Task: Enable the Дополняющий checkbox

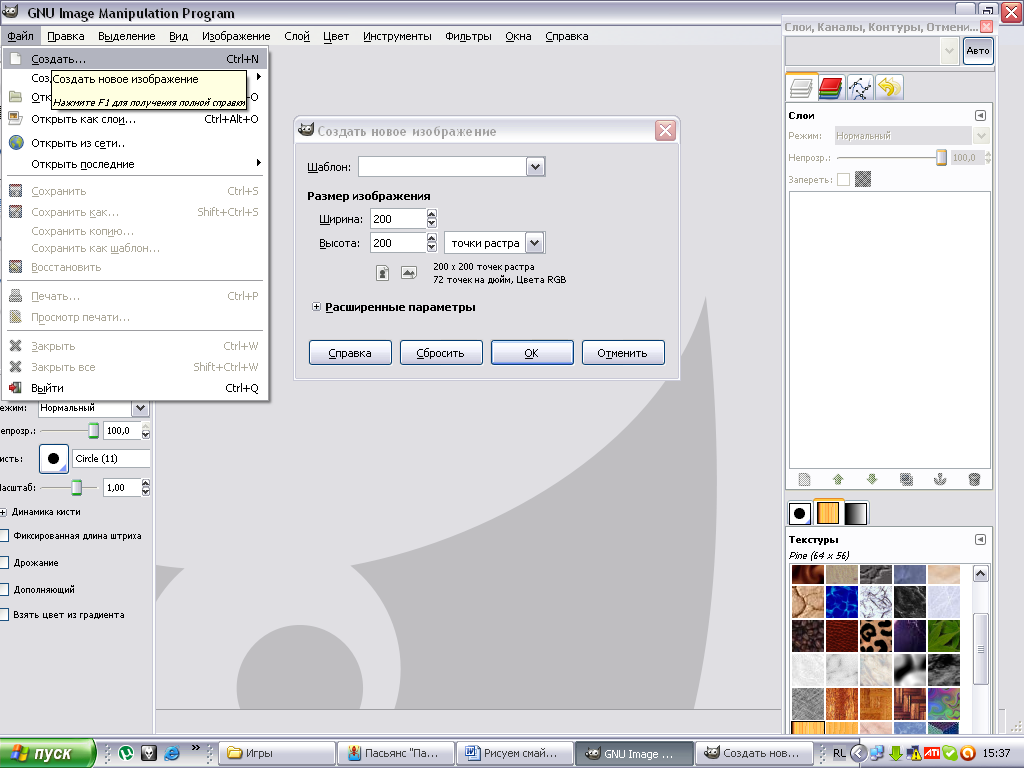Action: (x=4, y=589)
